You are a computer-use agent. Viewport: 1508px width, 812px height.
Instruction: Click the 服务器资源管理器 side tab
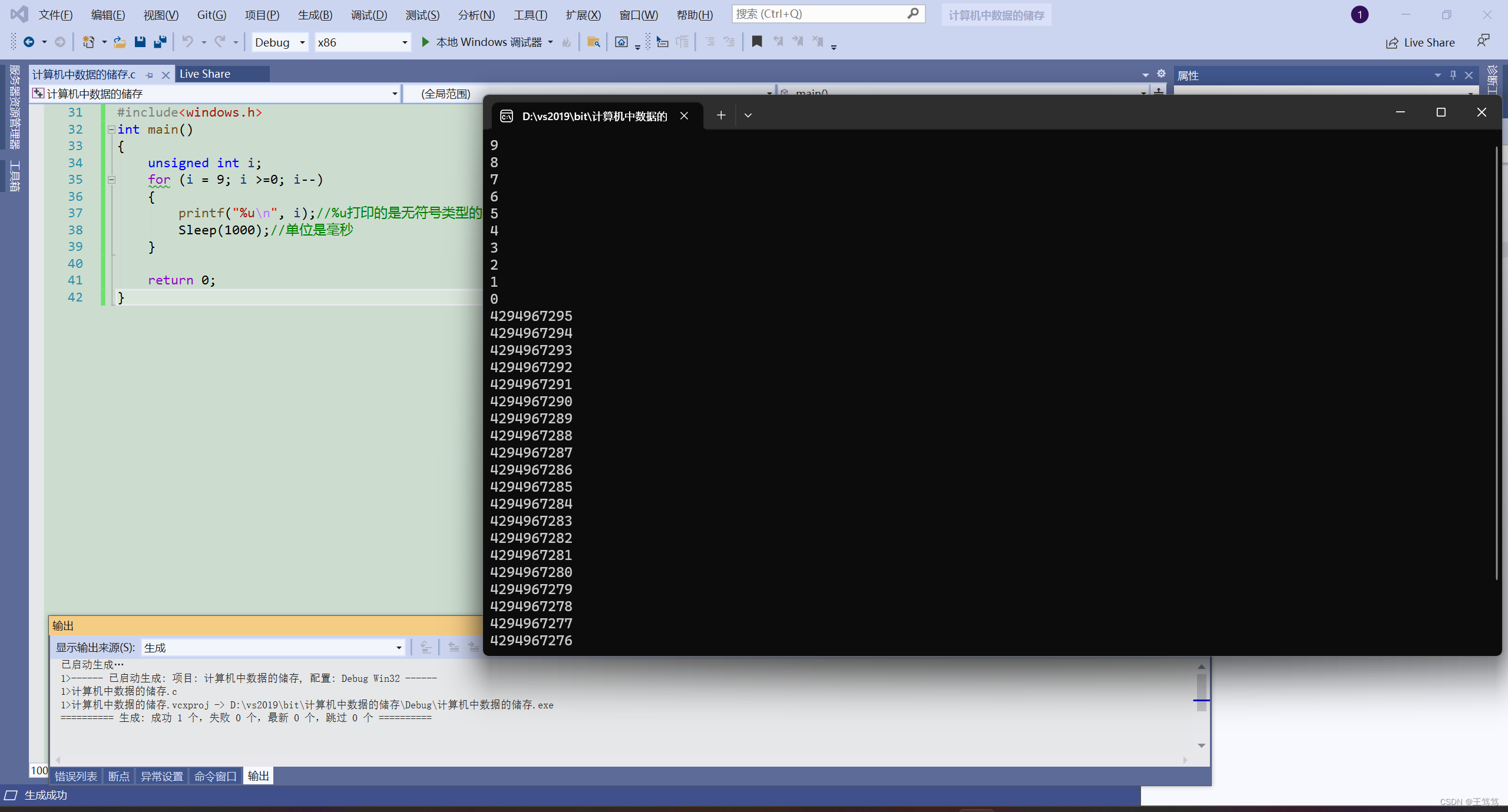(x=15, y=107)
